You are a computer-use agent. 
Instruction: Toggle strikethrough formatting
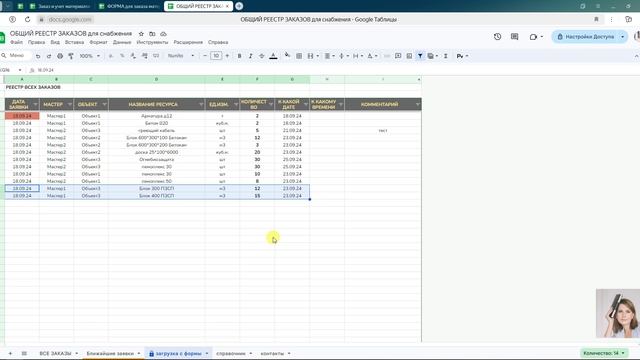coord(262,56)
